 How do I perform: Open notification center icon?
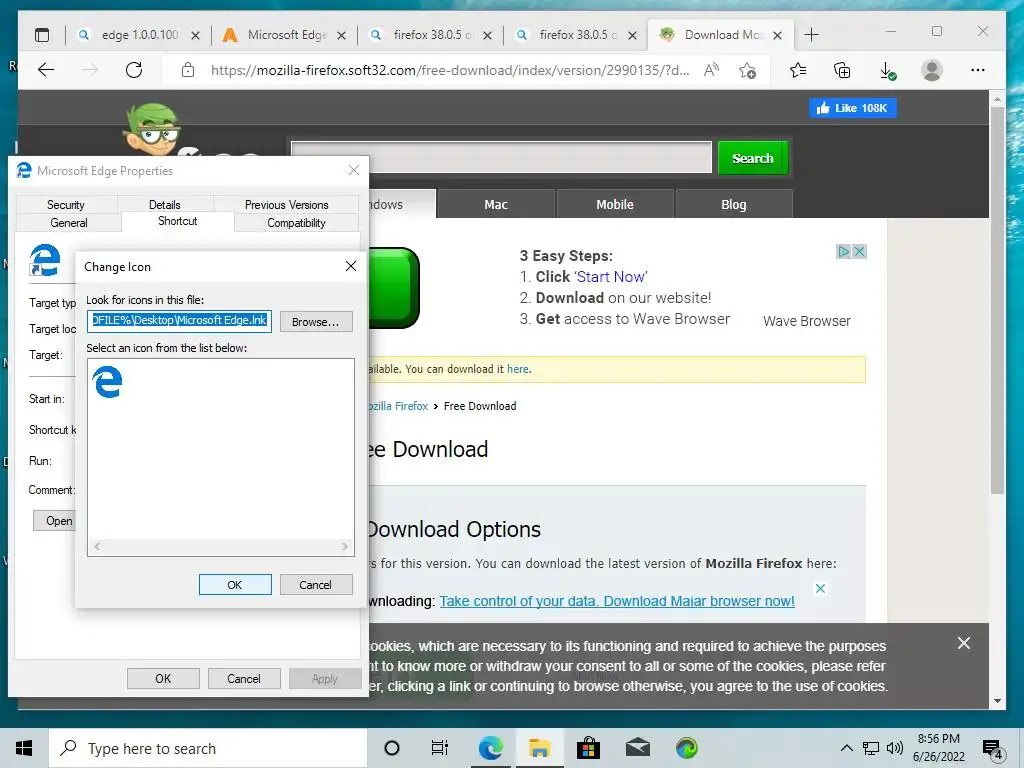tap(992, 750)
